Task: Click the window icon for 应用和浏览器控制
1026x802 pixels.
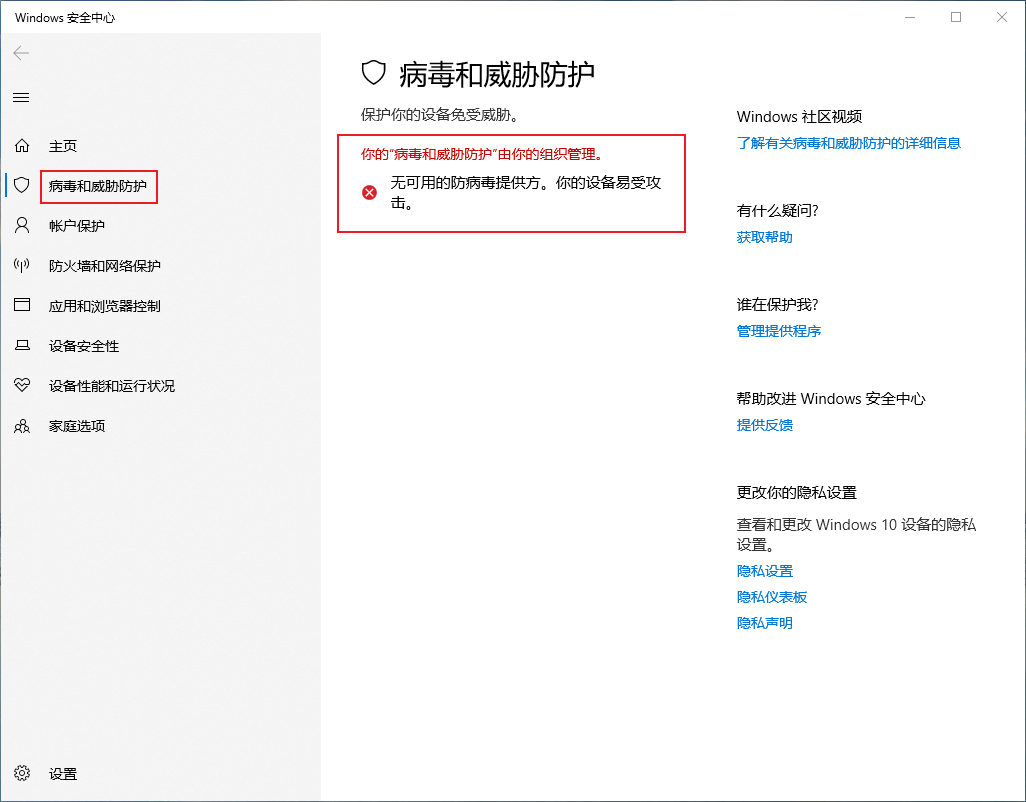Action: click(22, 305)
